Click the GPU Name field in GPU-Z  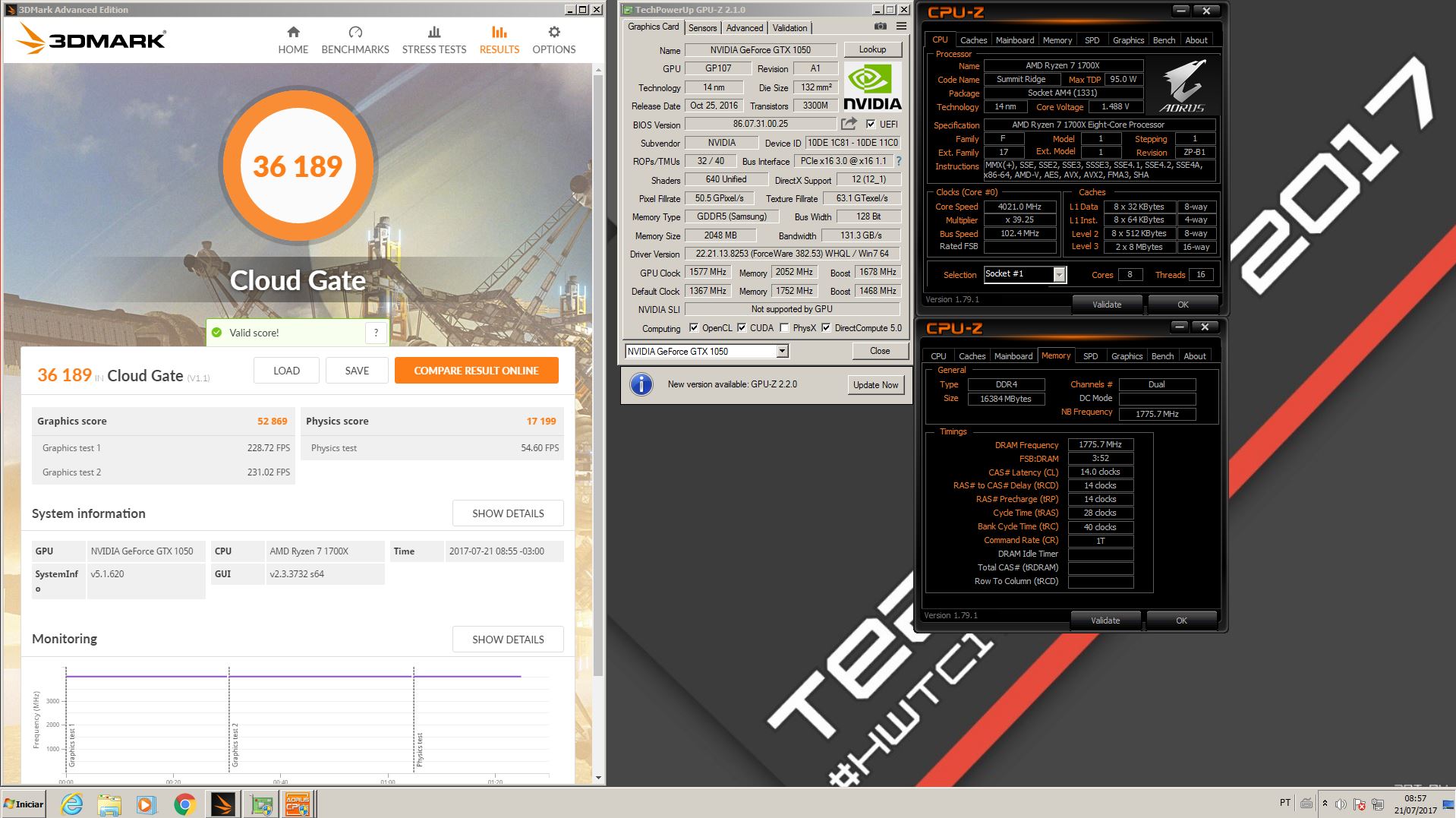[x=761, y=50]
